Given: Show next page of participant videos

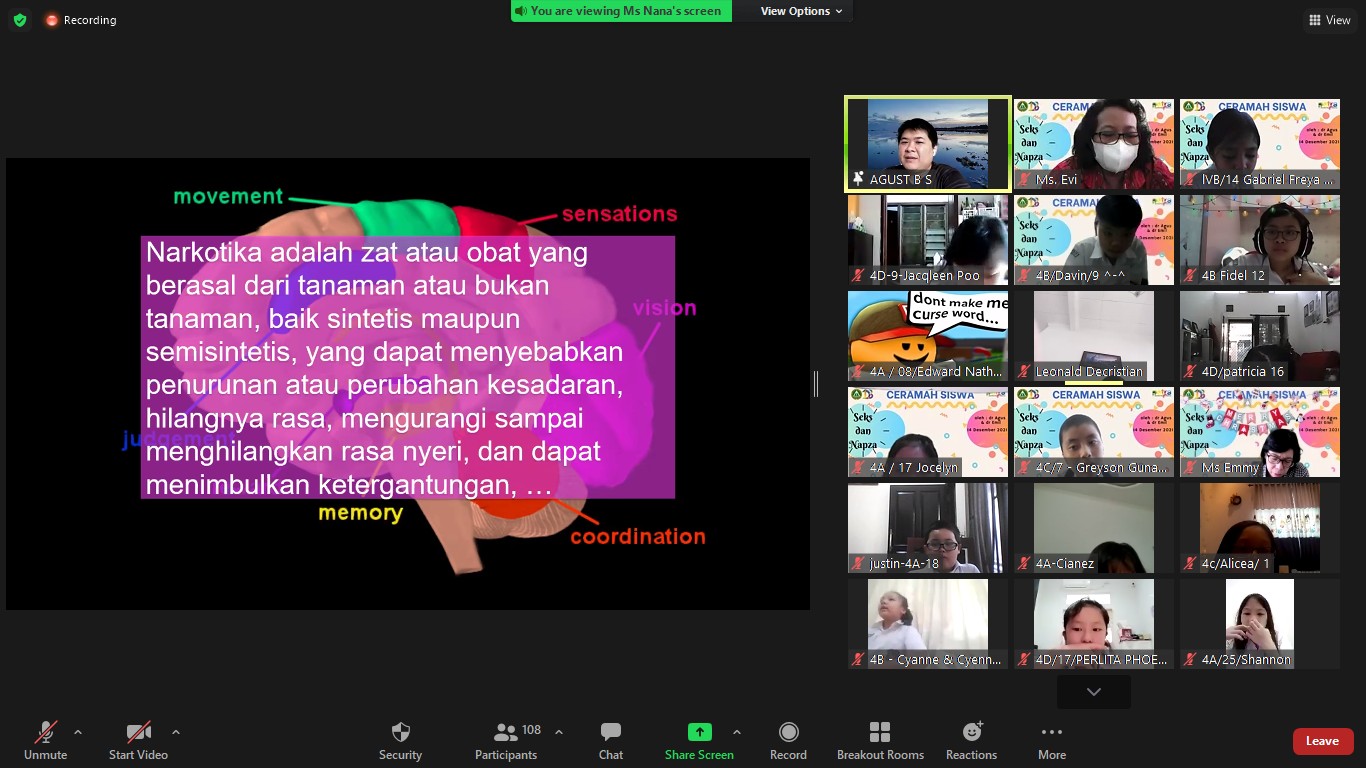Looking at the screenshot, I should 1093,692.
